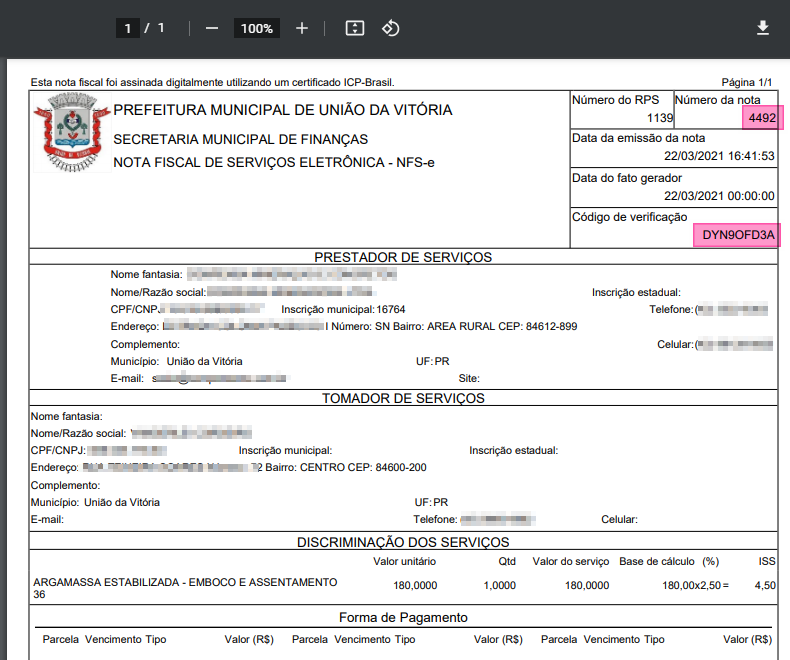Download the PDF file
The image size is (790, 660).
(x=763, y=28)
